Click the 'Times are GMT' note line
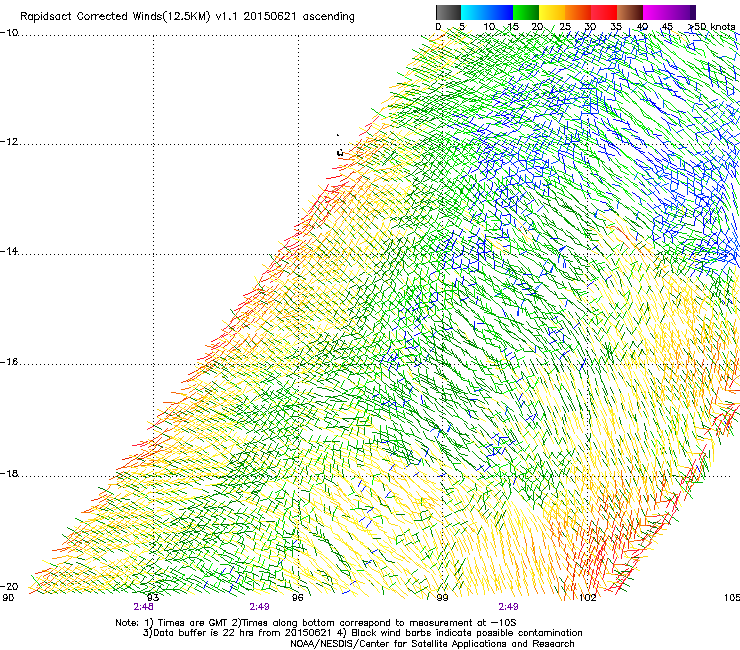 pyautogui.click(x=316, y=623)
